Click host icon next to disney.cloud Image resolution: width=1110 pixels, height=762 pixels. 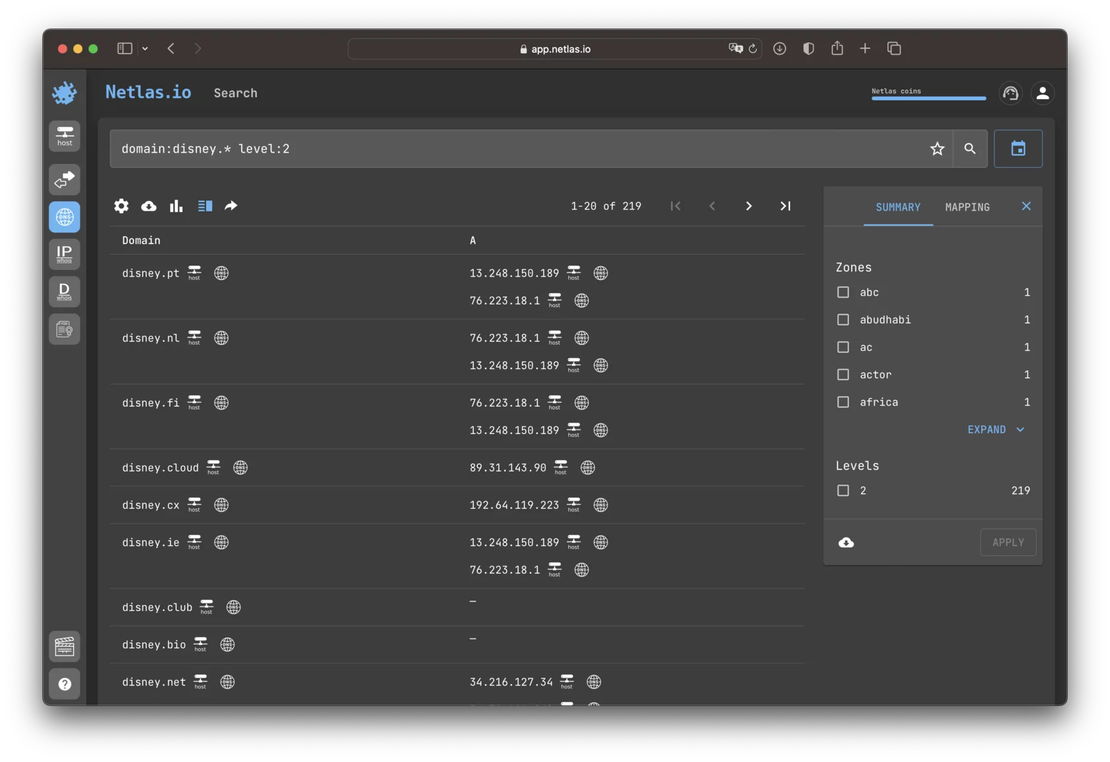click(x=213, y=468)
